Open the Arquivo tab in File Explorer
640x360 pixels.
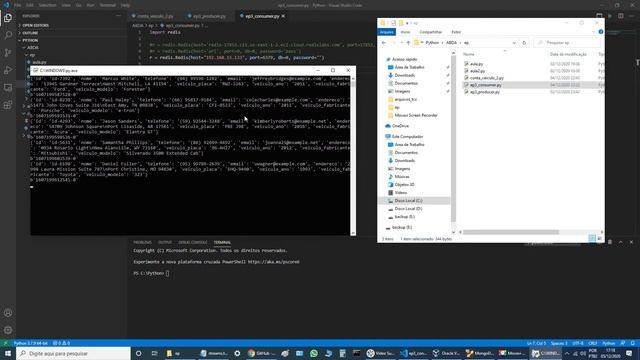tap(387, 32)
